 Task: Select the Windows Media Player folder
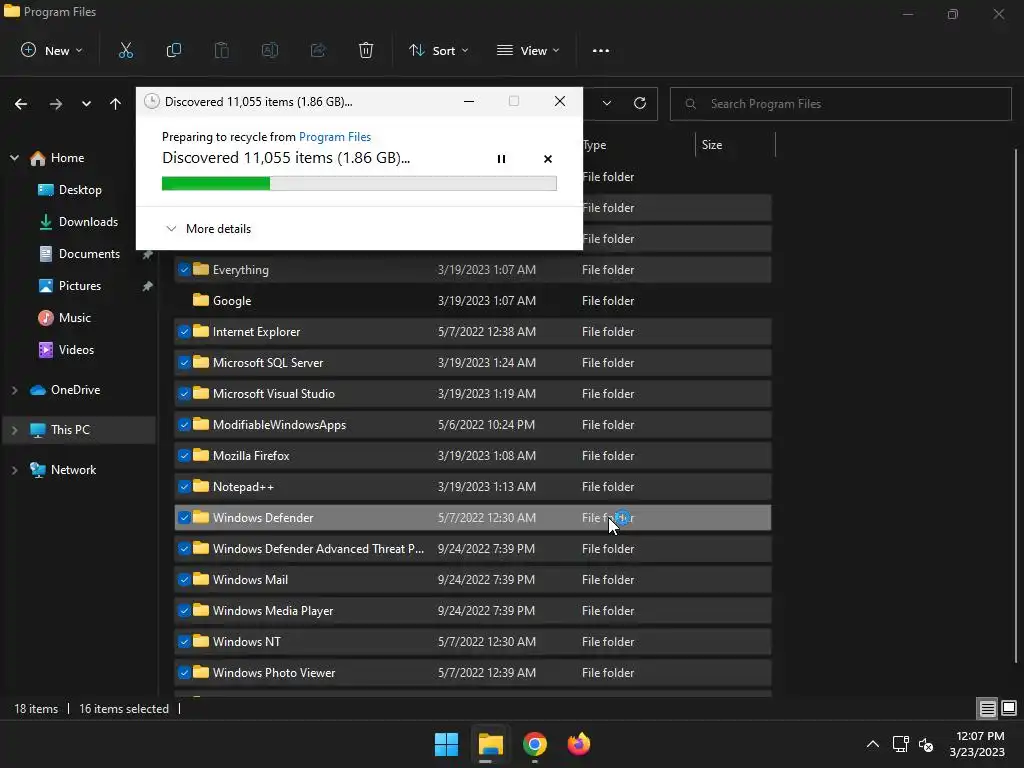coord(472,611)
